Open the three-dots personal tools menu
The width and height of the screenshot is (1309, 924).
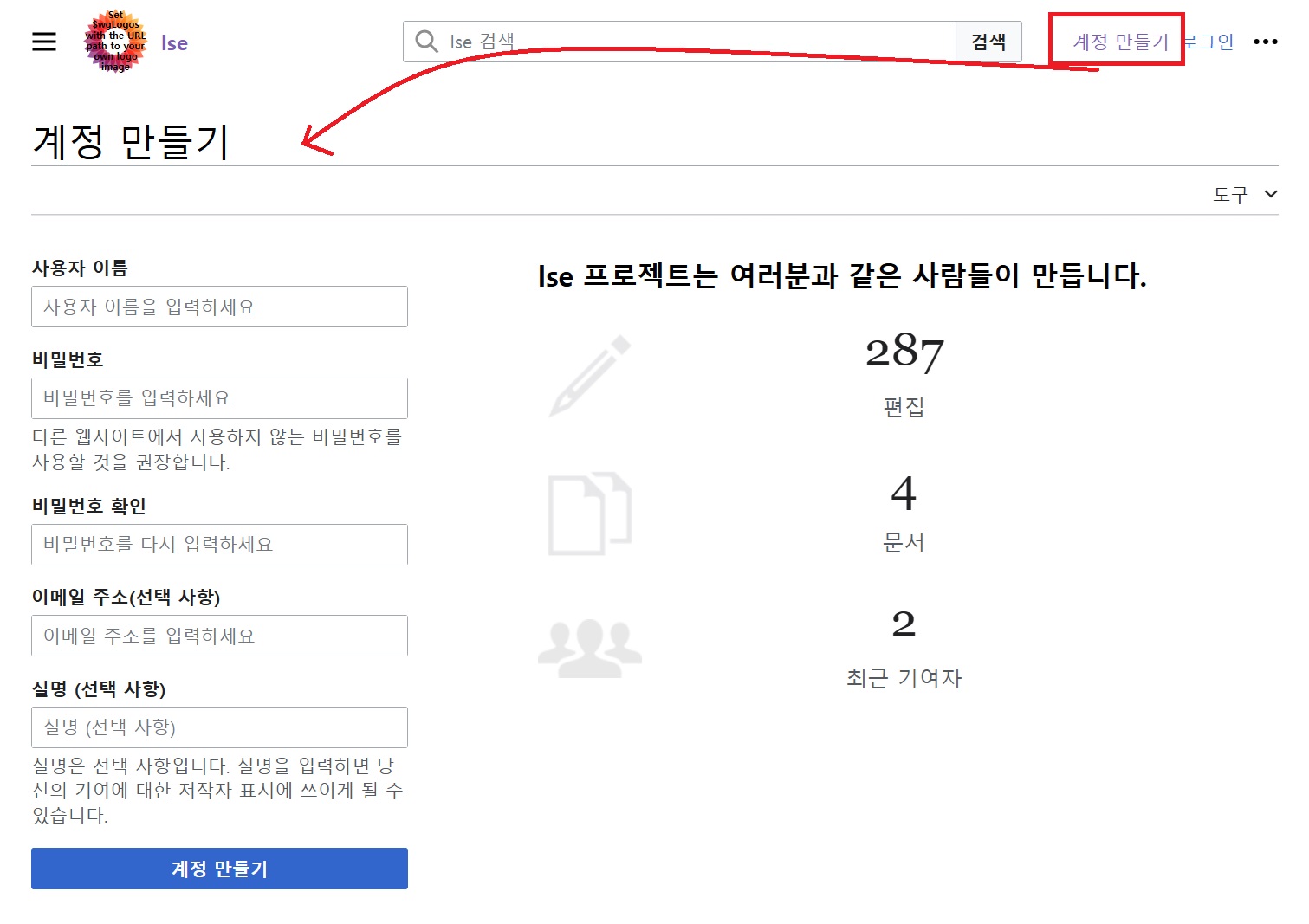[1265, 42]
